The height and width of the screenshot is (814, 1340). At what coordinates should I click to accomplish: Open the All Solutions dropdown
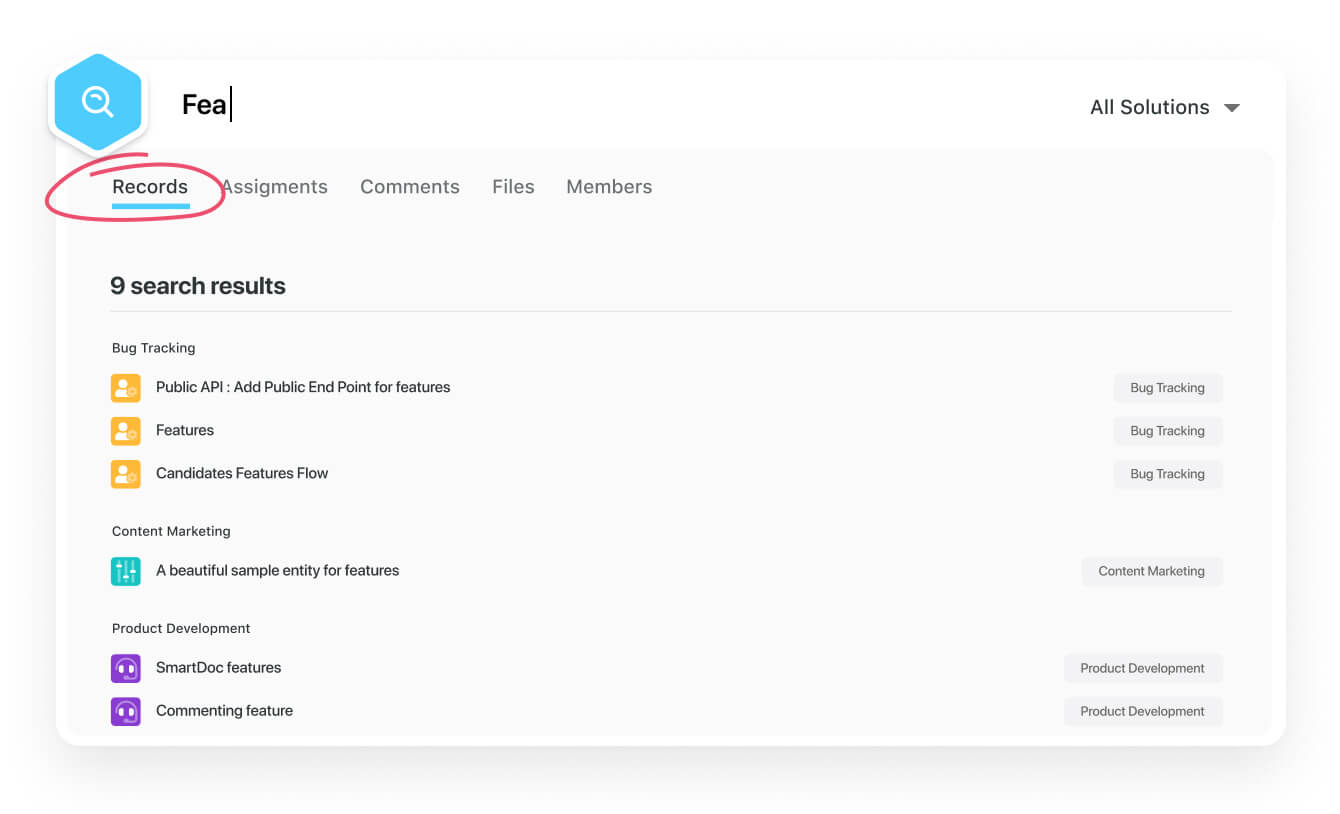coord(1165,107)
